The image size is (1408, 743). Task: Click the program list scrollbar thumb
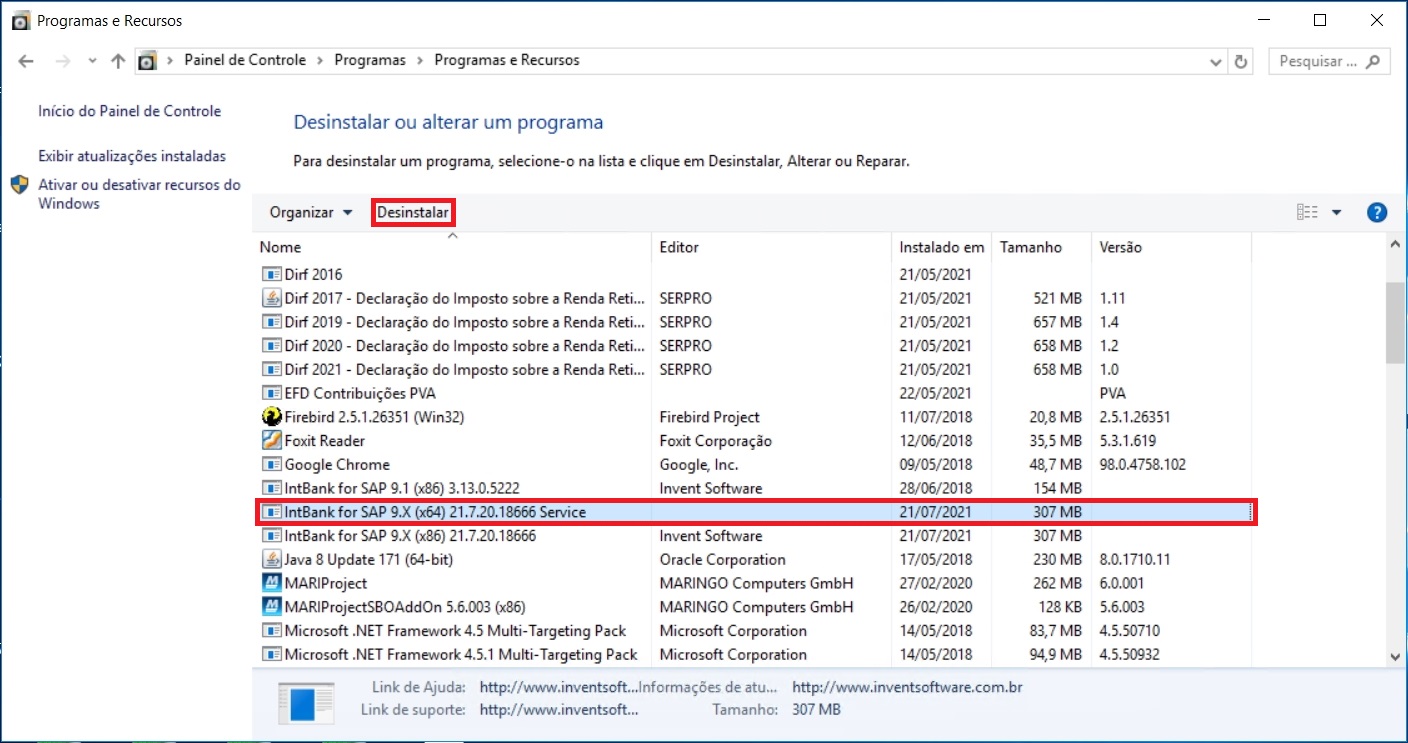(1395, 322)
